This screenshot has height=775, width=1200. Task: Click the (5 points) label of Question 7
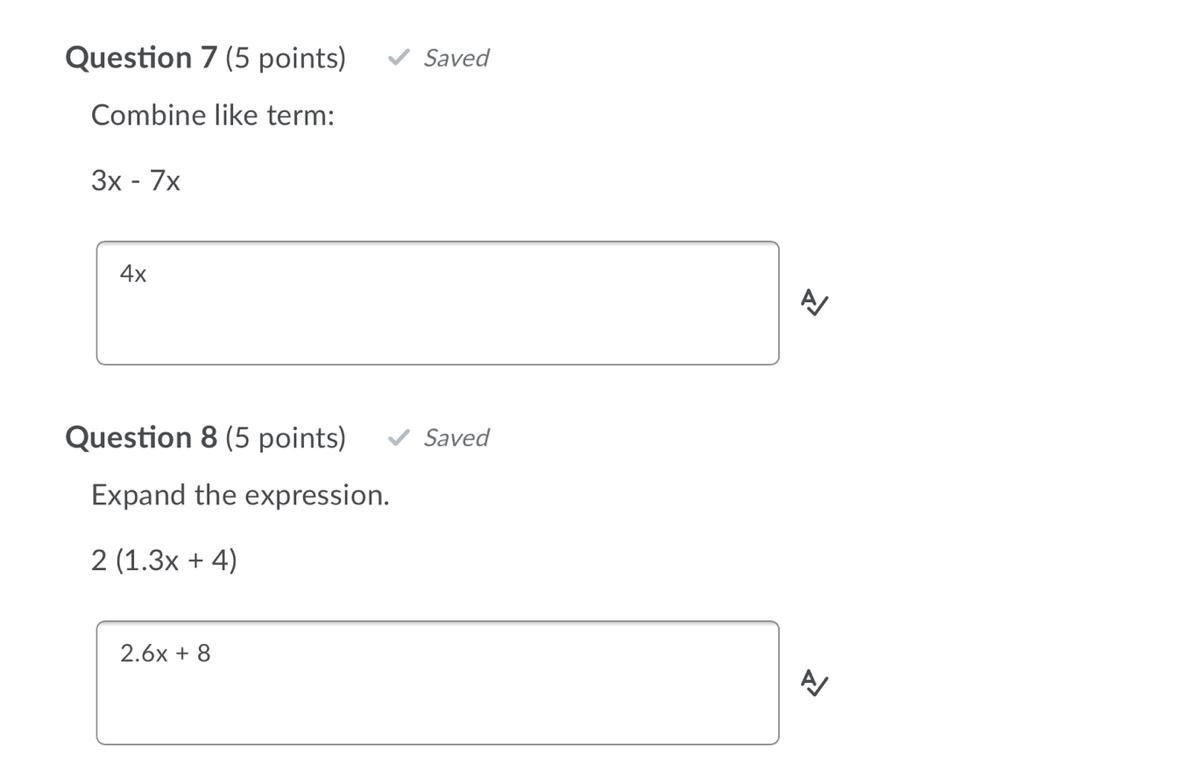[285, 58]
